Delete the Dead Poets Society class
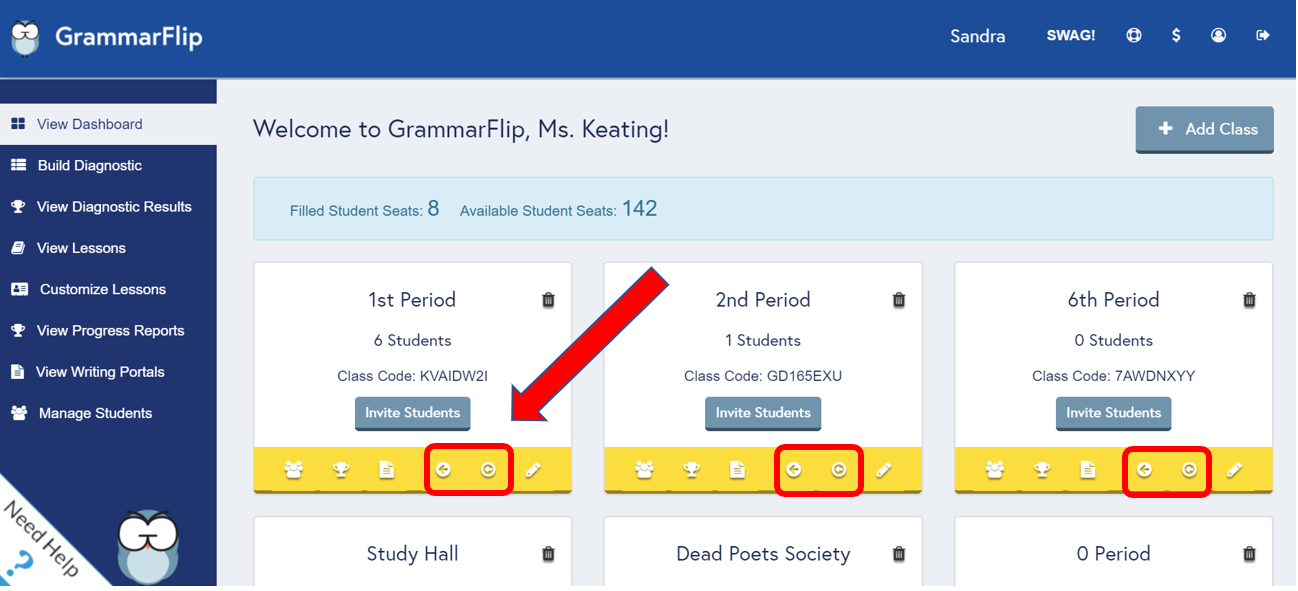The width and height of the screenshot is (1298, 591). [x=899, y=554]
